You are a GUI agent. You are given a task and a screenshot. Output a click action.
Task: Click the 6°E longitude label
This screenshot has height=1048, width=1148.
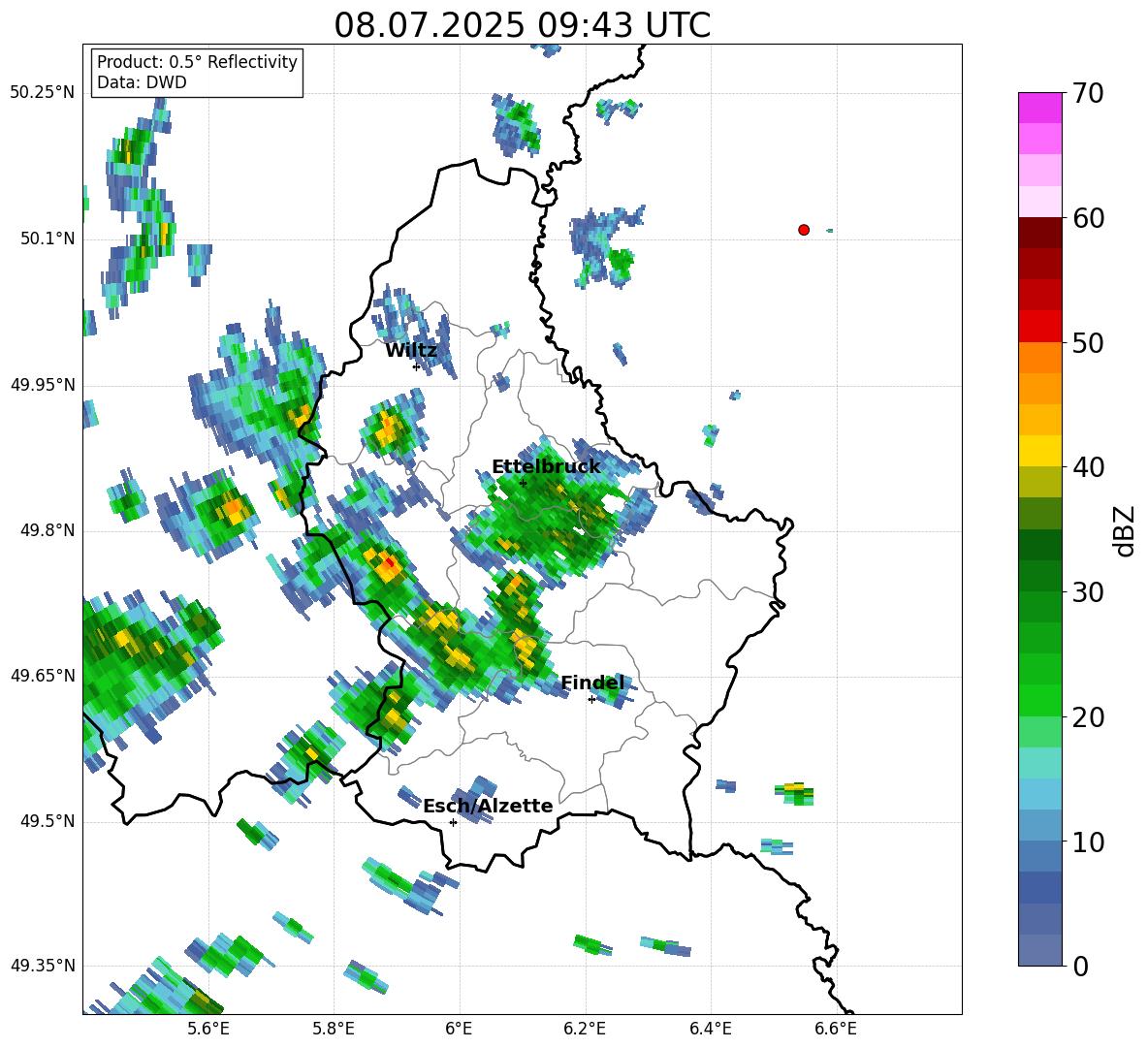tap(459, 1029)
